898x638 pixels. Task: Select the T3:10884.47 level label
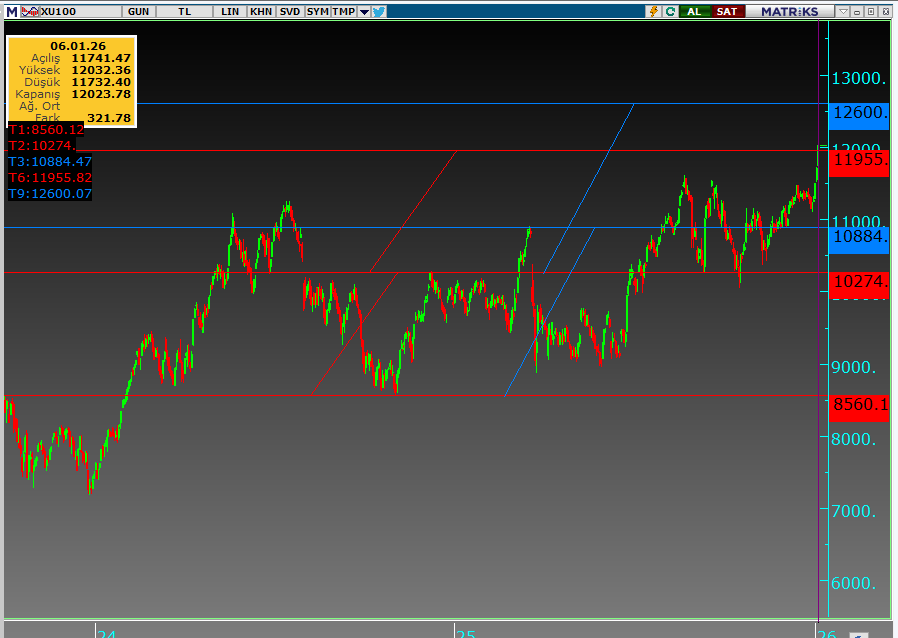(50, 162)
